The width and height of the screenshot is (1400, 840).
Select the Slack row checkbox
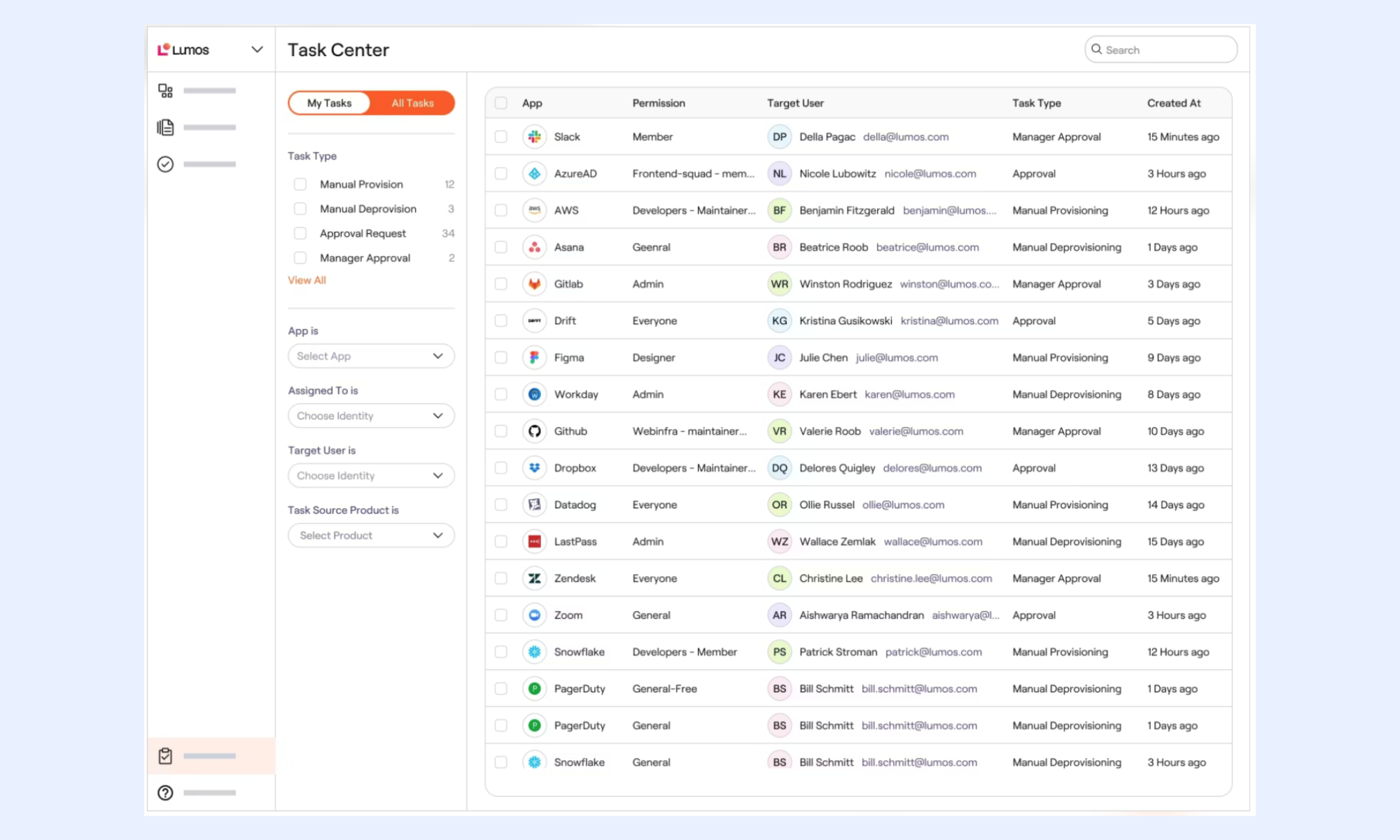point(501,136)
